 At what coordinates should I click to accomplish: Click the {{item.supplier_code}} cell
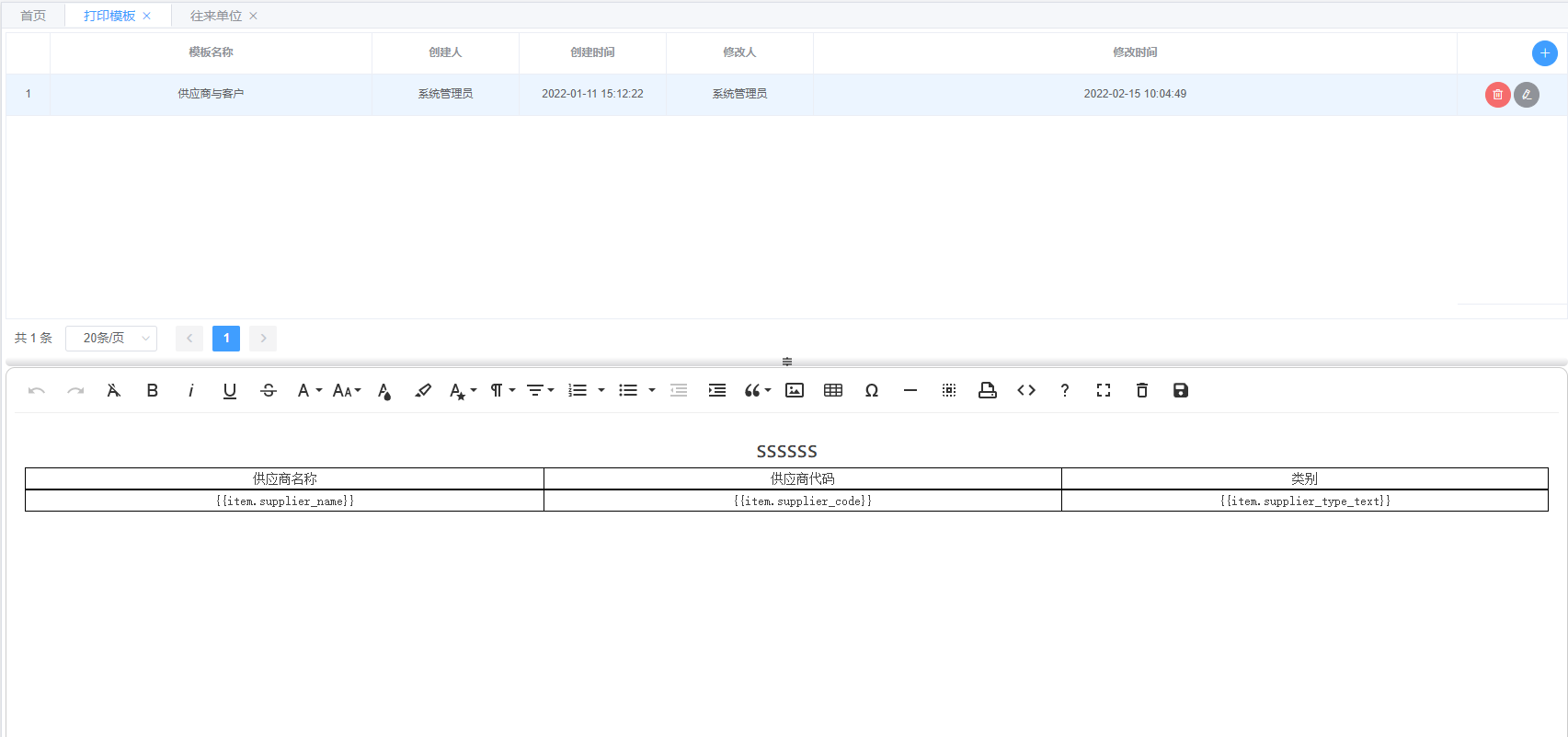tap(803, 501)
